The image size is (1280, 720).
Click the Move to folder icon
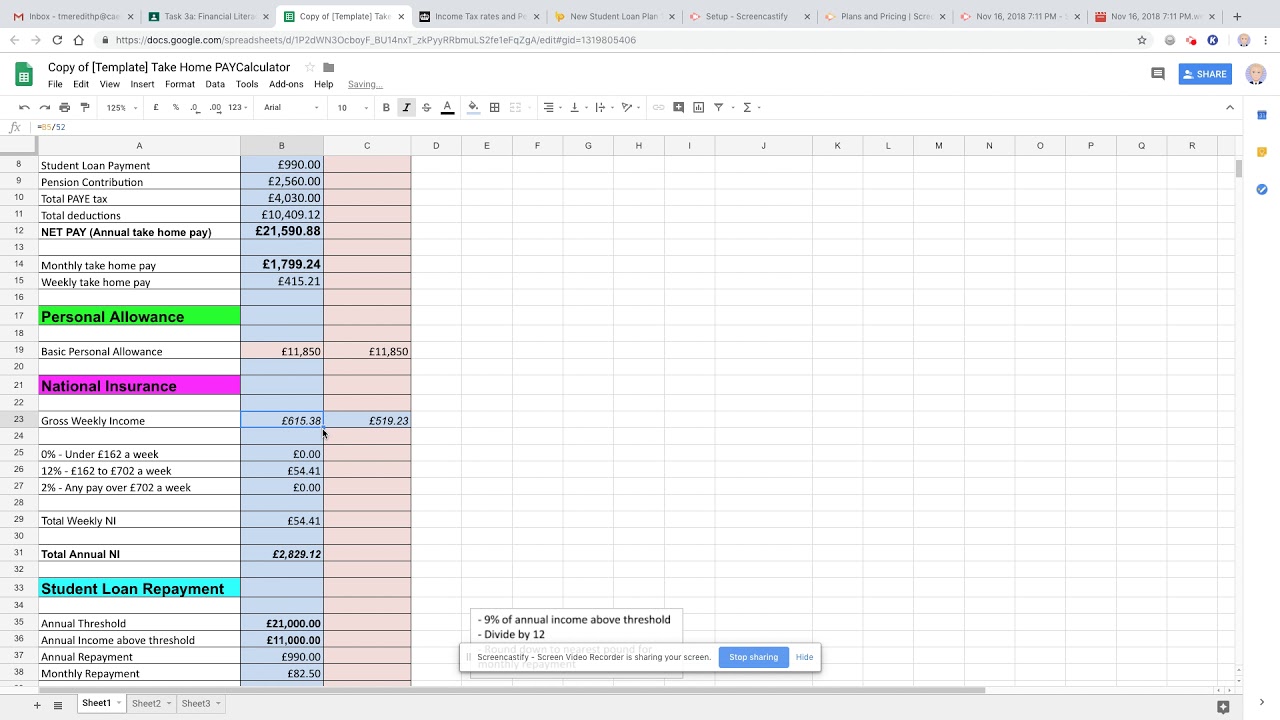tap(328, 67)
